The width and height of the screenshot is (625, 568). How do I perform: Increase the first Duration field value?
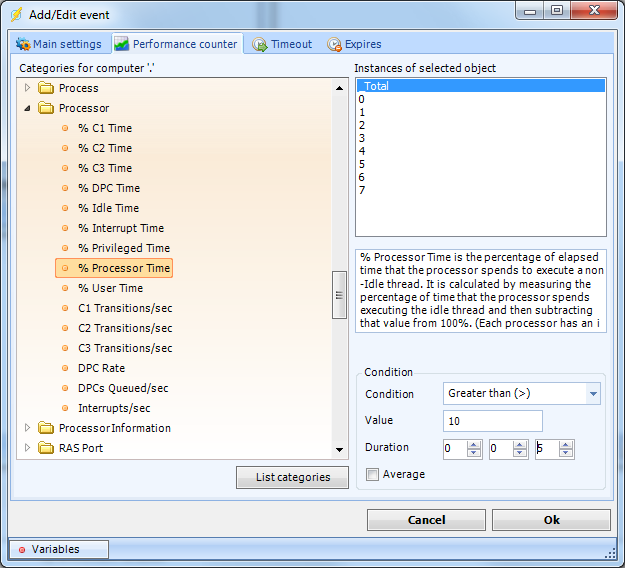click(x=474, y=445)
